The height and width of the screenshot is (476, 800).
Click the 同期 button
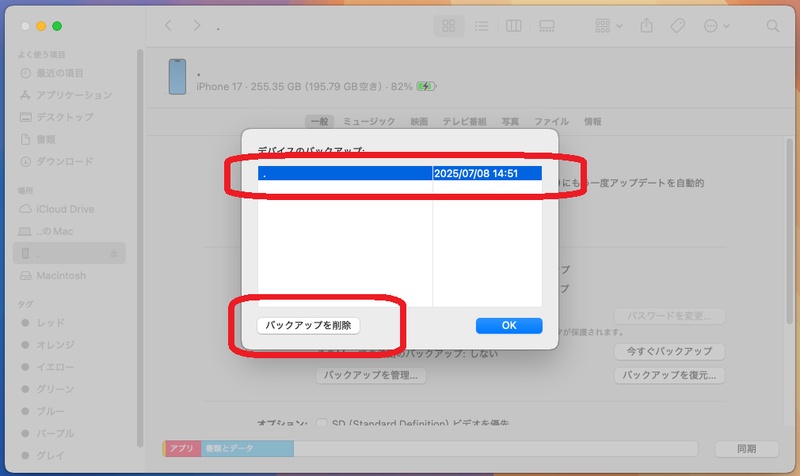click(746, 448)
